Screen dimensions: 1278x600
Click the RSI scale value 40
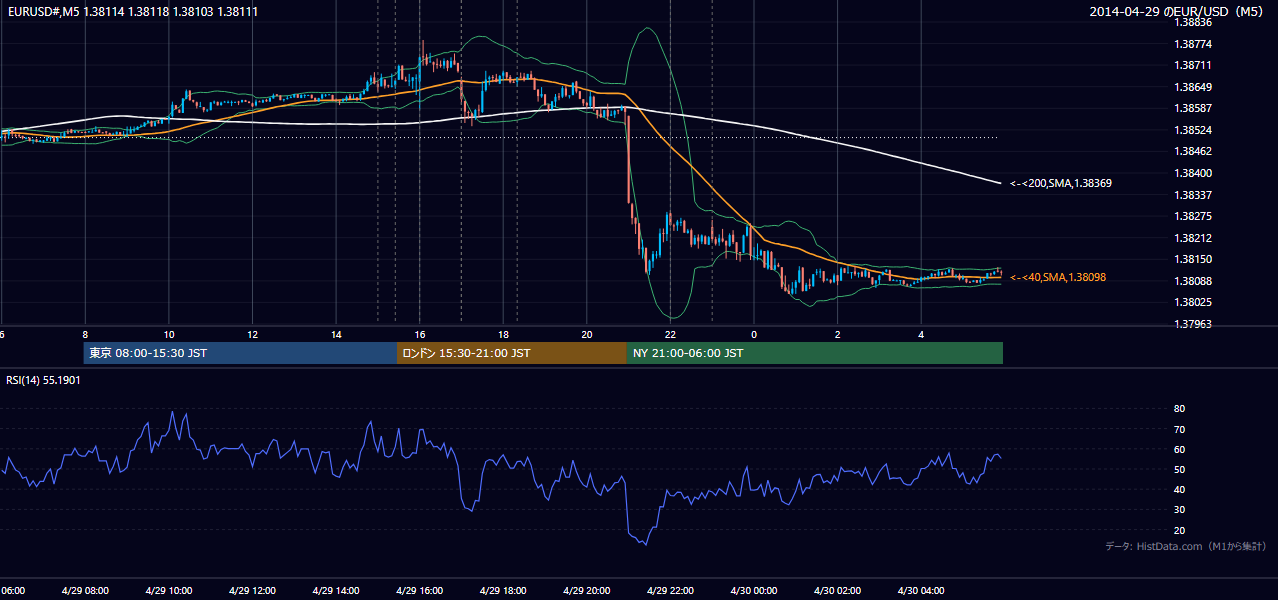point(1180,489)
